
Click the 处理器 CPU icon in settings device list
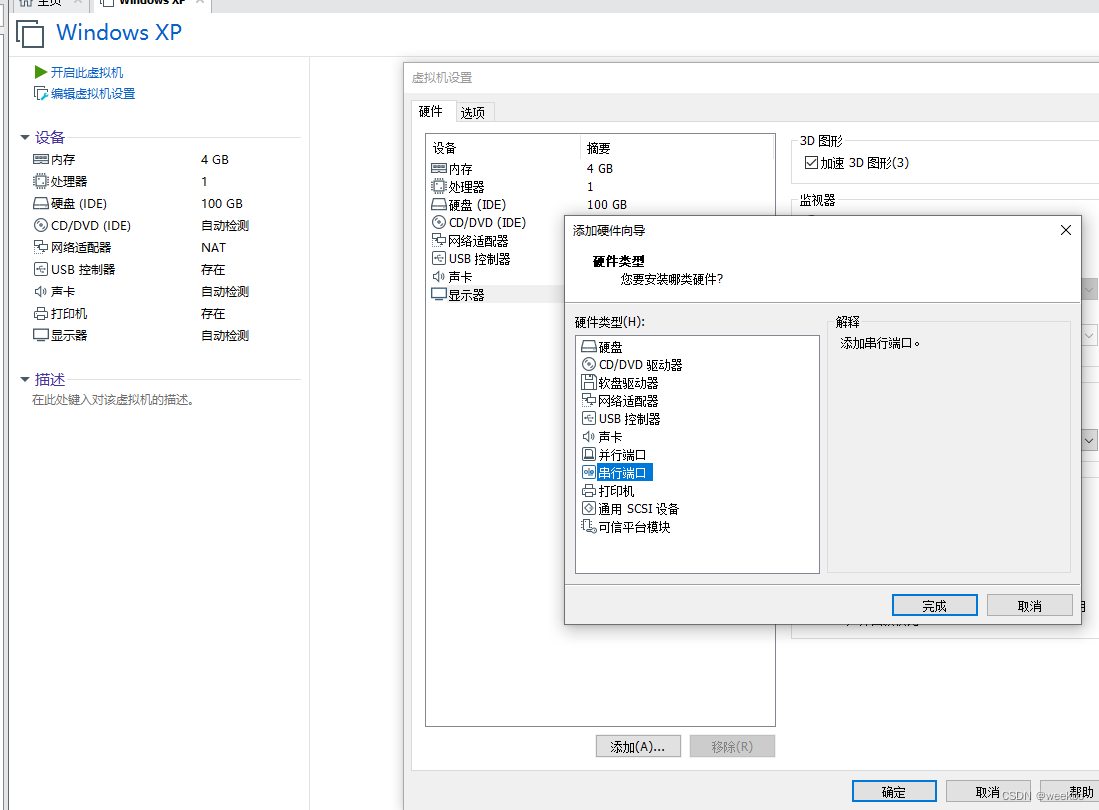[439, 186]
